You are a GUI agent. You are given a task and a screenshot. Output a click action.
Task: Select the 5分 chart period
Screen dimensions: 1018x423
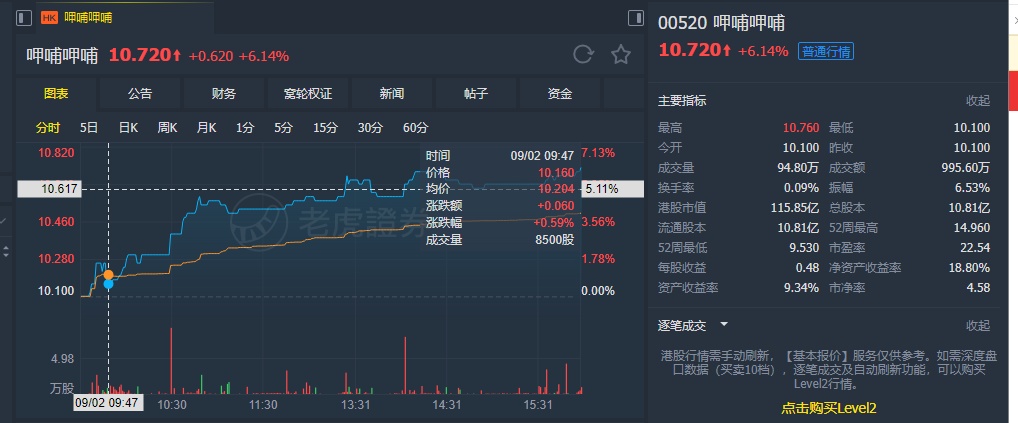click(x=283, y=128)
